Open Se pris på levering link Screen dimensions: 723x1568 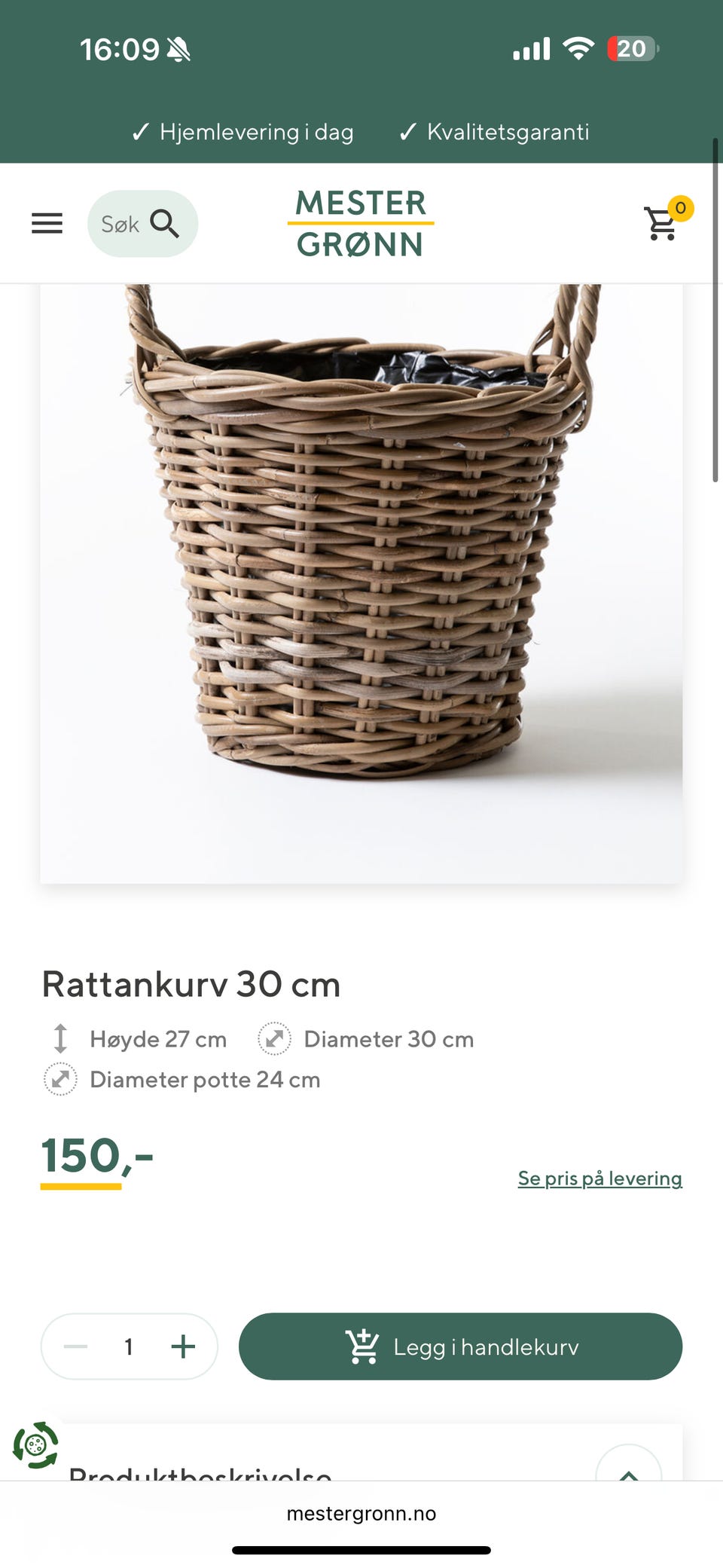click(x=600, y=1178)
